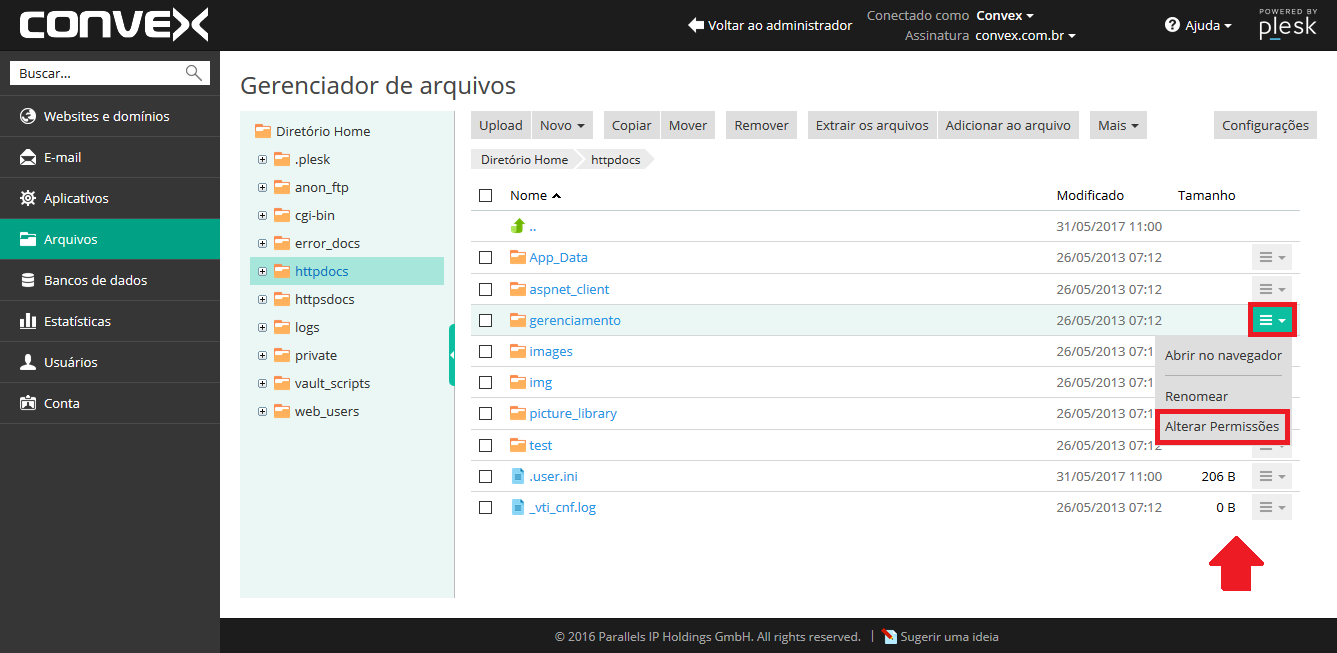Open the Mais dropdown
Image resolution: width=1337 pixels, height=653 pixels.
pyautogui.click(x=1118, y=125)
